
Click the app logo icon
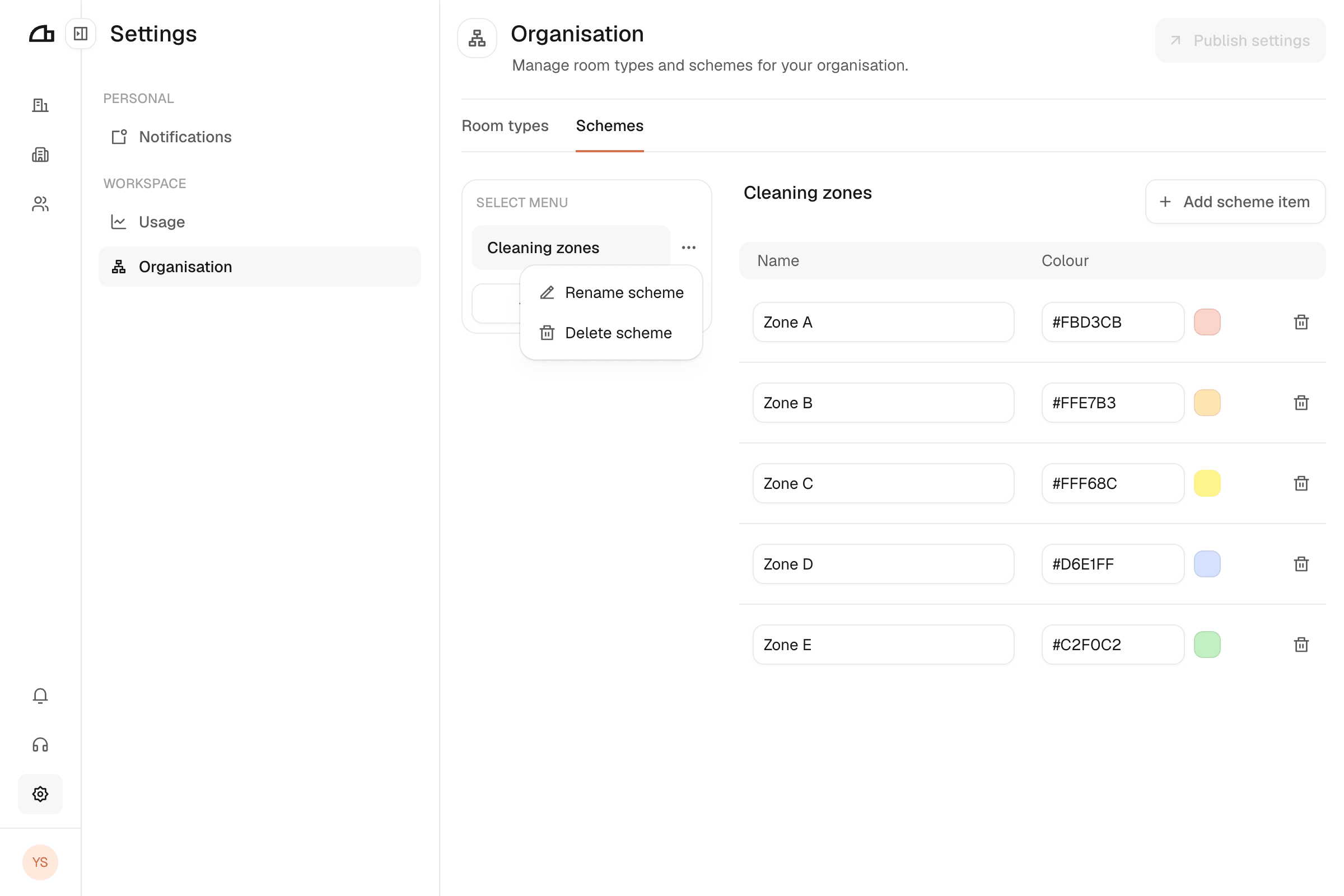41,34
